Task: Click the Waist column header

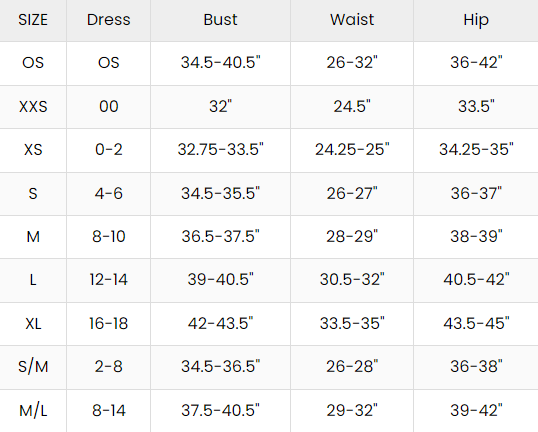Action: coord(352,20)
